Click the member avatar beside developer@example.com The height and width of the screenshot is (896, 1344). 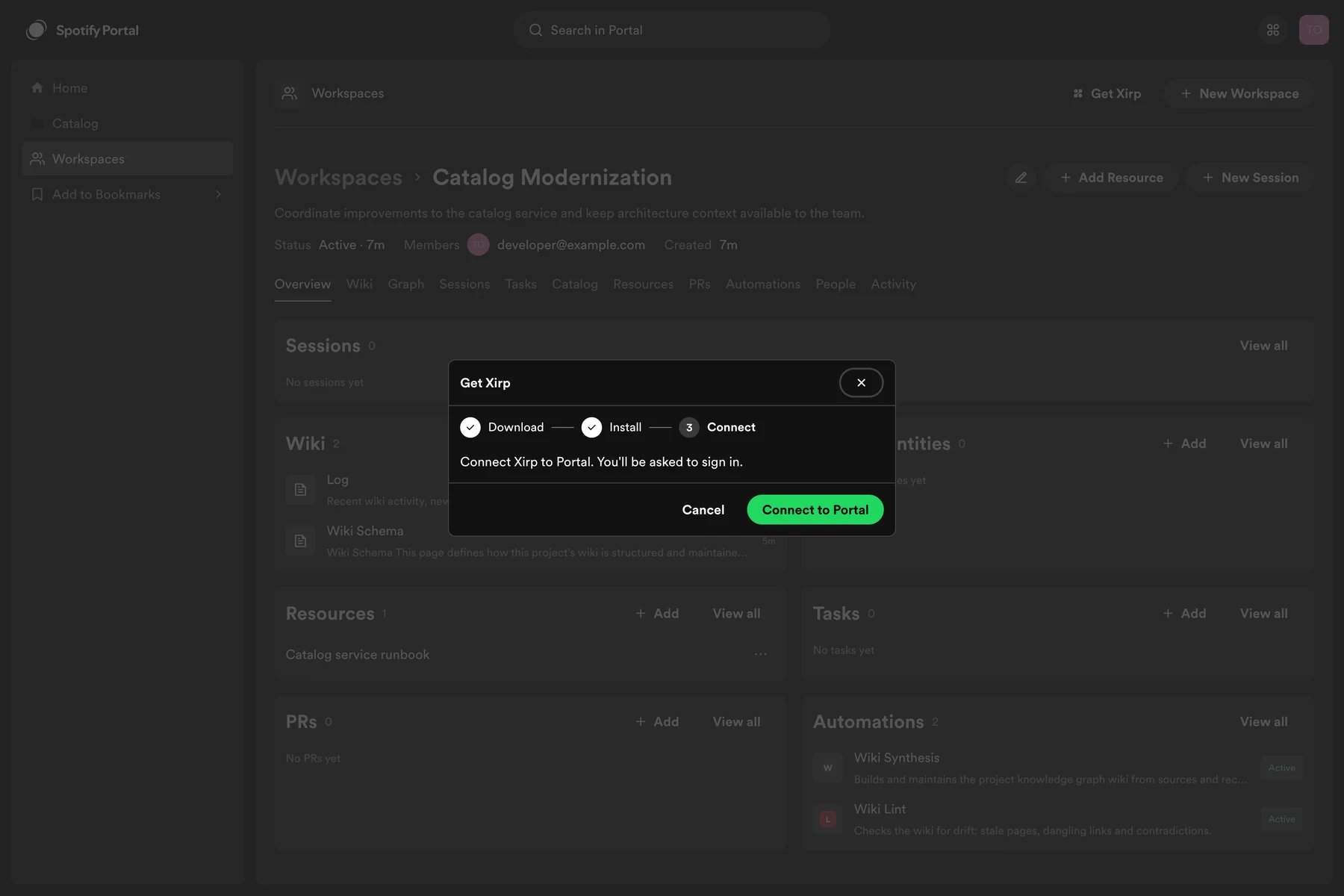[478, 245]
